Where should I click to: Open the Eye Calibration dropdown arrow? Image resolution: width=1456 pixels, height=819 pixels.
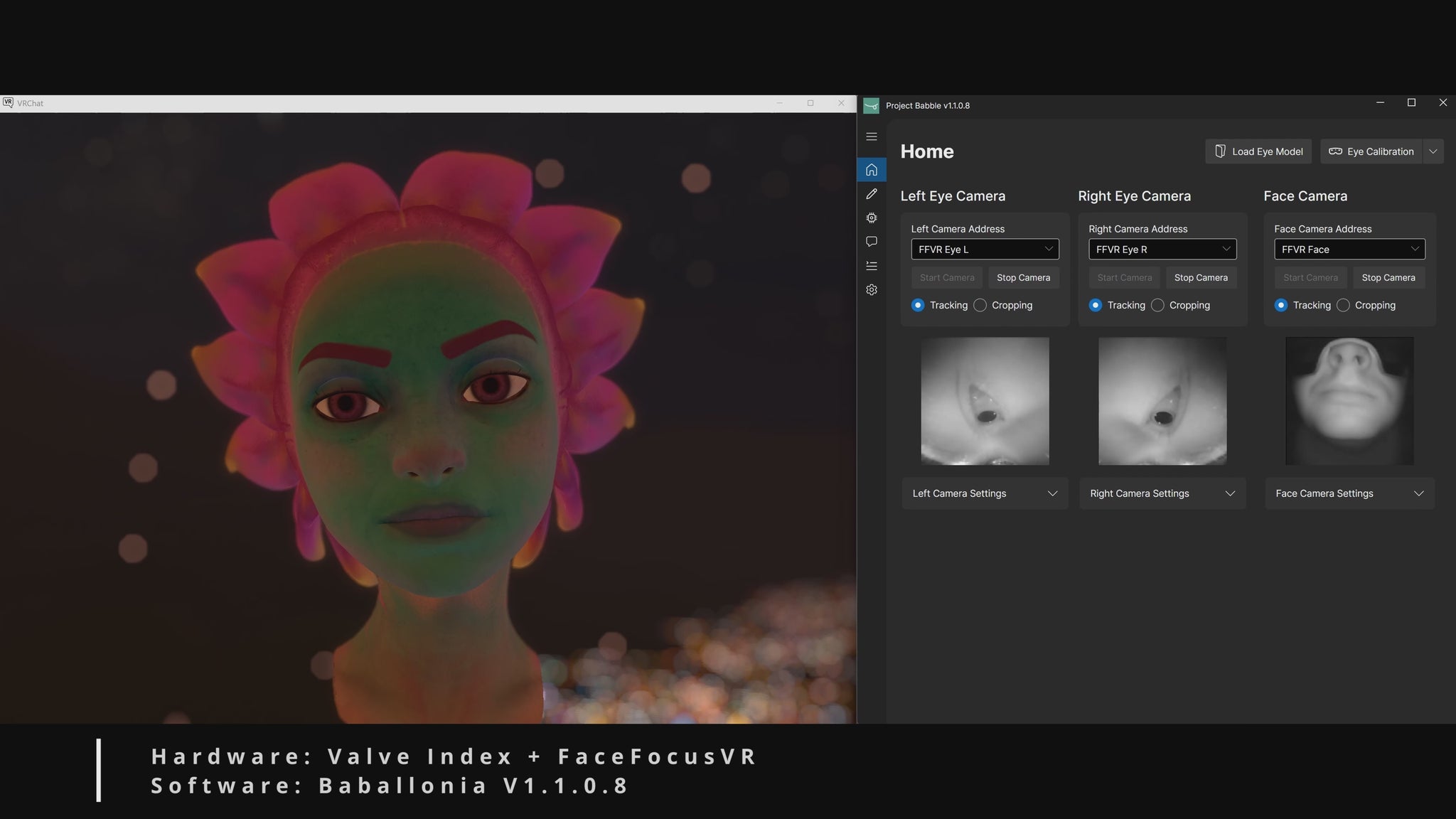coord(1433,151)
